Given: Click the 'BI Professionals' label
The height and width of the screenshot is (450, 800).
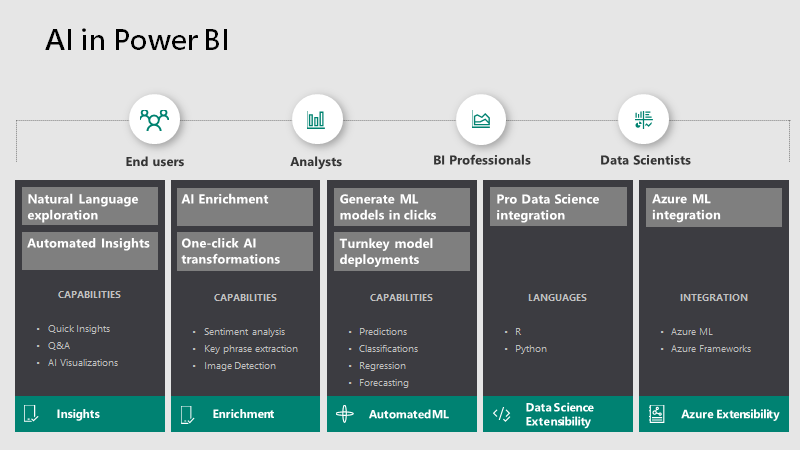Looking at the screenshot, I should [482, 160].
